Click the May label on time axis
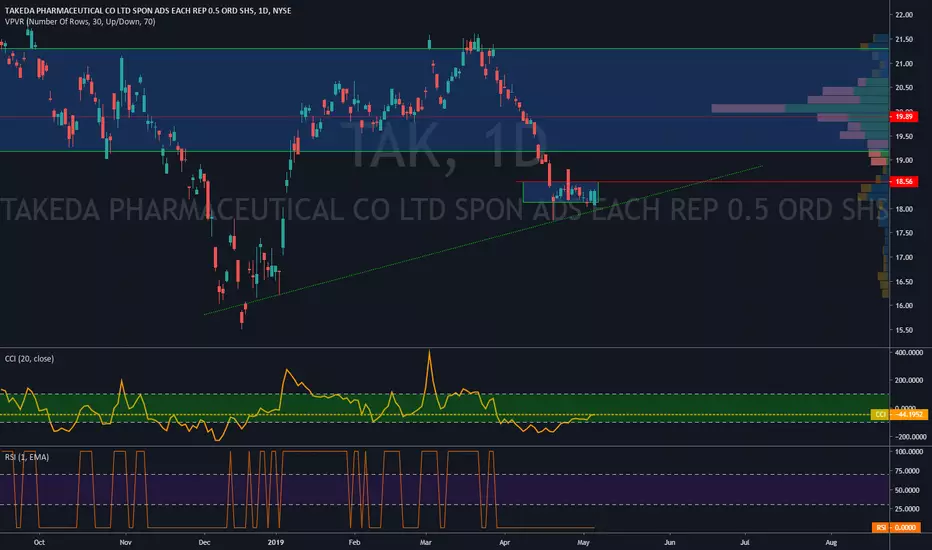Image resolution: width=932 pixels, height=550 pixels. click(583, 542)
